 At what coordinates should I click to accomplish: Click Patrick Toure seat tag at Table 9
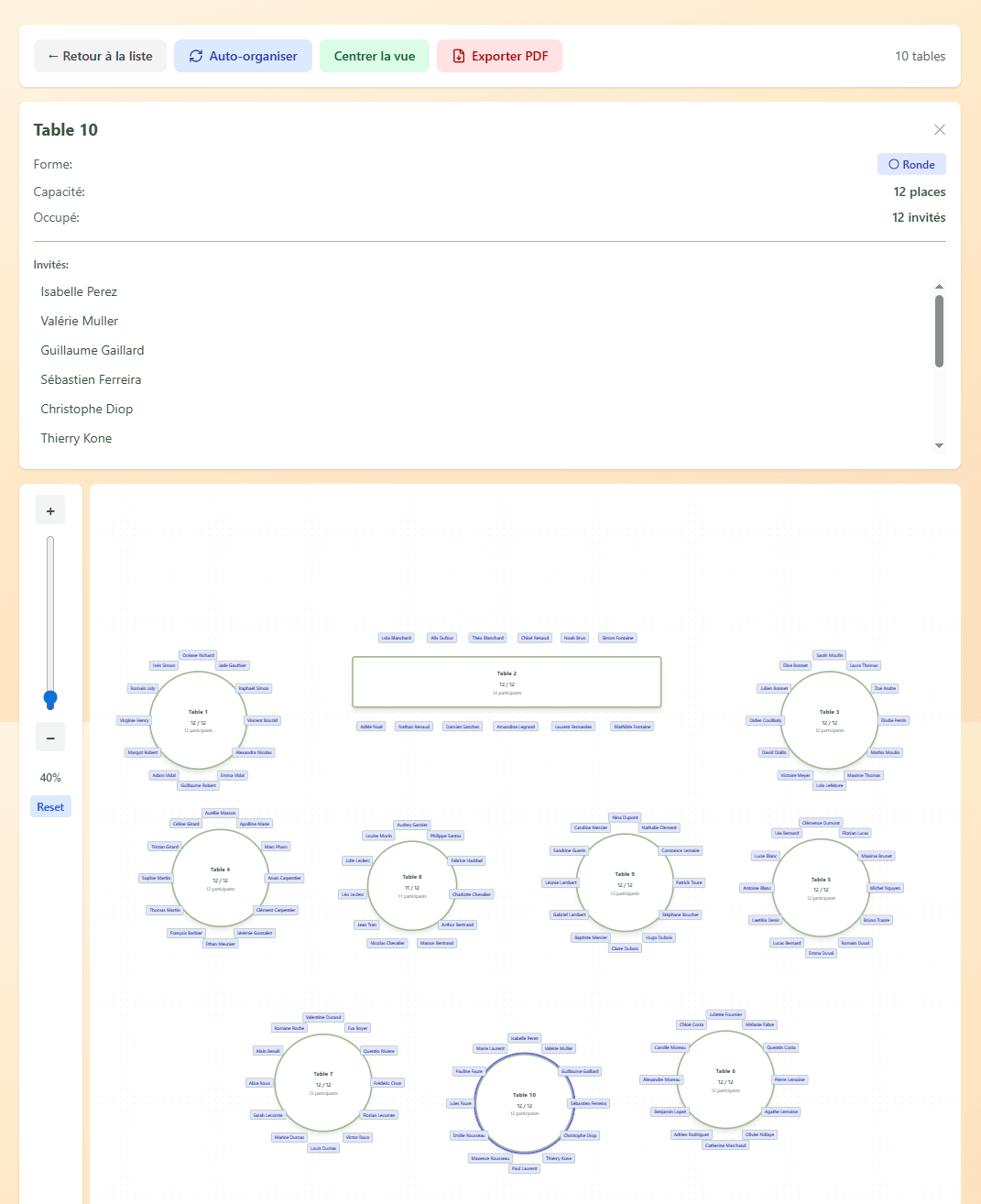689,882
